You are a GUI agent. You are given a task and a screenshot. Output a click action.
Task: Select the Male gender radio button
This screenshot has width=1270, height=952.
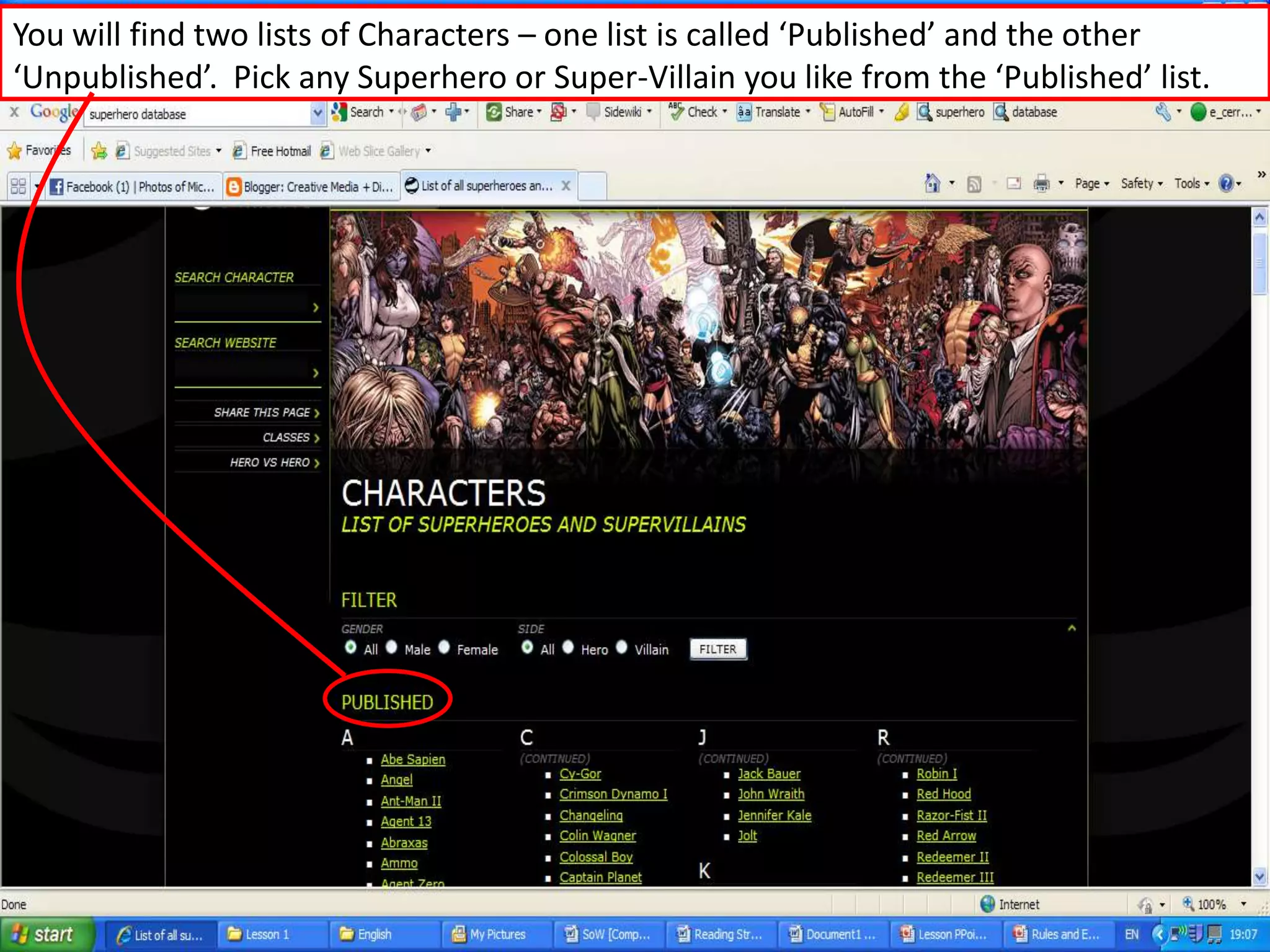(391, 648)
